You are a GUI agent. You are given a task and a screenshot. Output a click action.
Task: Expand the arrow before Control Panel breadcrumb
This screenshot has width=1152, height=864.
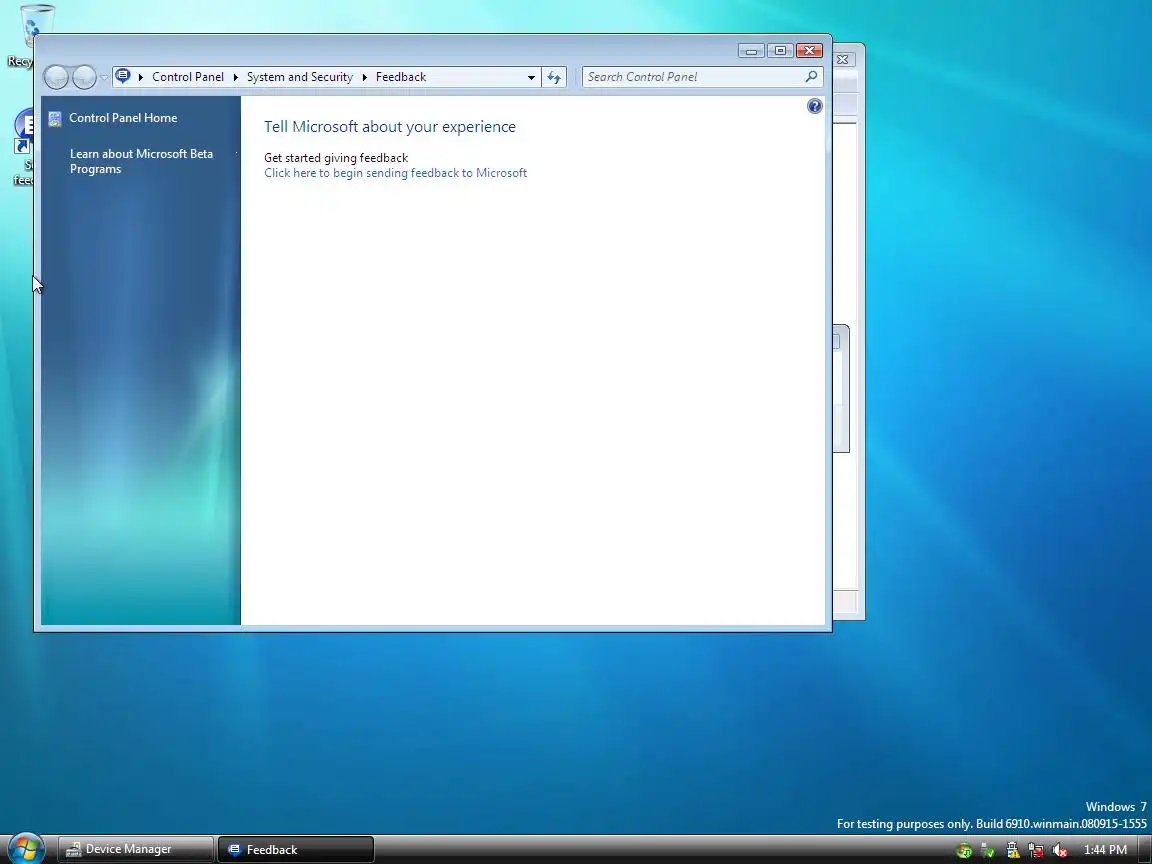(x=140, y=77)
